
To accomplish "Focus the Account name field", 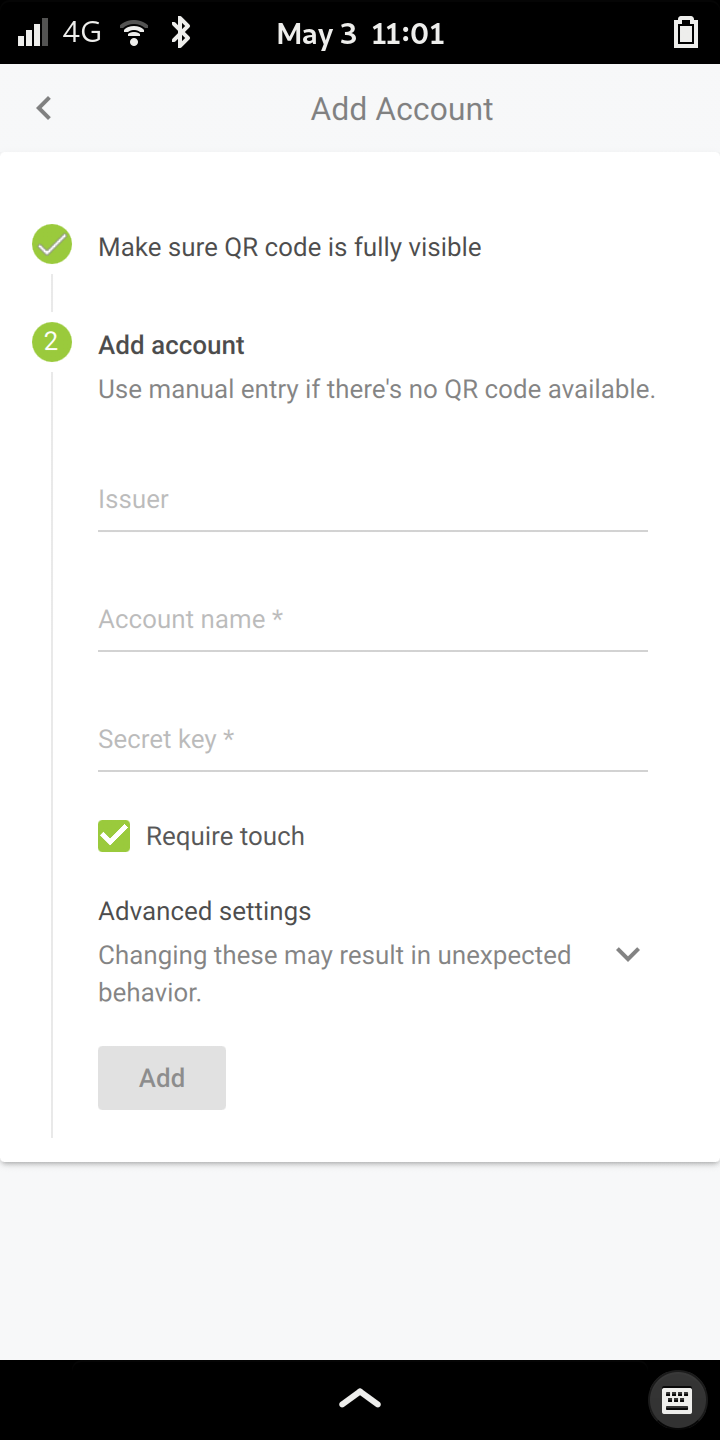I will [372, 621].
